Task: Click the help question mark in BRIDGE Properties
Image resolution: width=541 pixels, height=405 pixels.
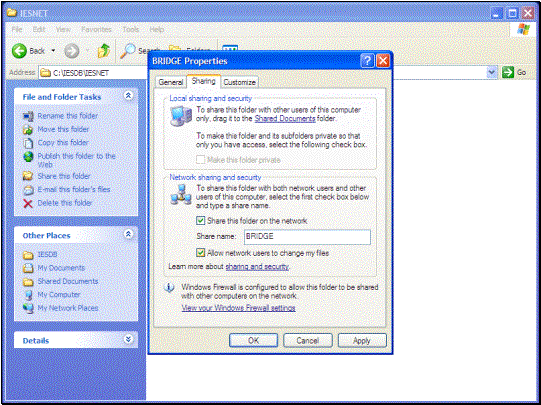Action: click(x=367, y=61)
